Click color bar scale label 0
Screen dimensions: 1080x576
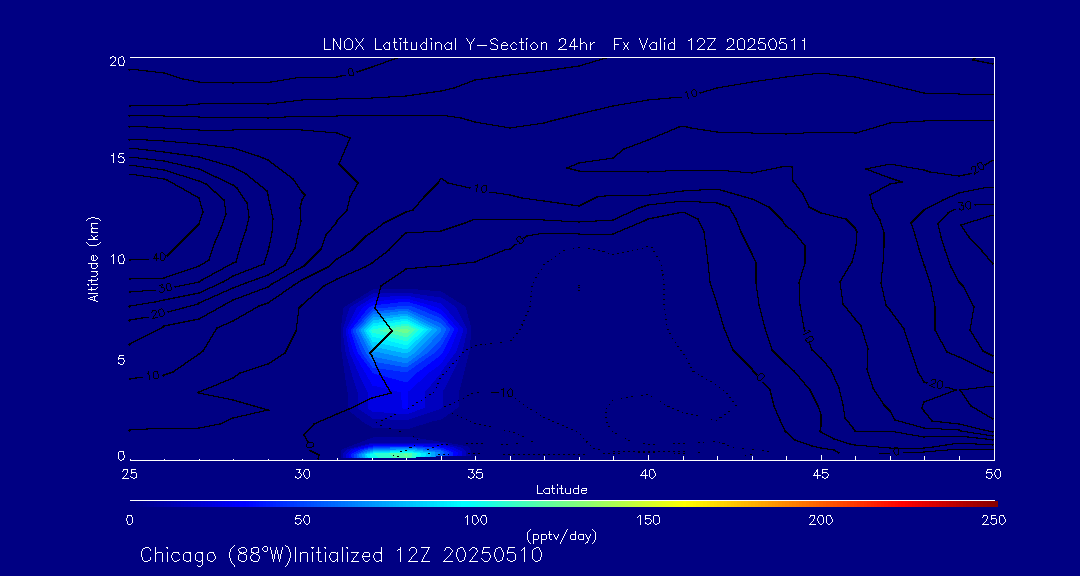pyautogui.click(x=129, y=520)
